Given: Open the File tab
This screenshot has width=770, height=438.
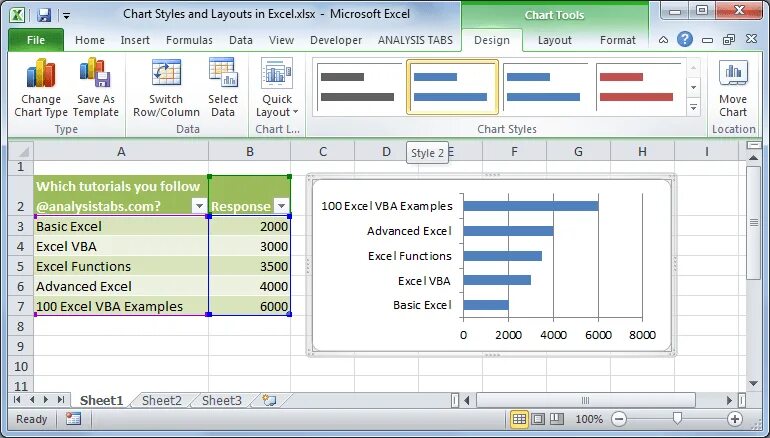Looking at the screenshot, I should (x=36, y=40).
